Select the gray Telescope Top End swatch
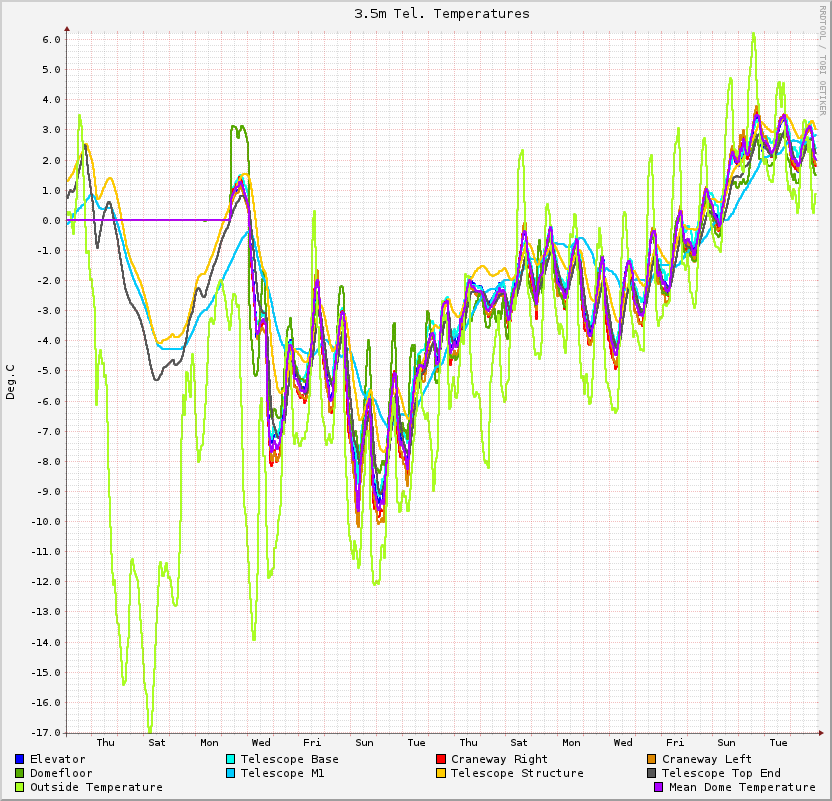This screenshot has height=801, width=832. 652,774
